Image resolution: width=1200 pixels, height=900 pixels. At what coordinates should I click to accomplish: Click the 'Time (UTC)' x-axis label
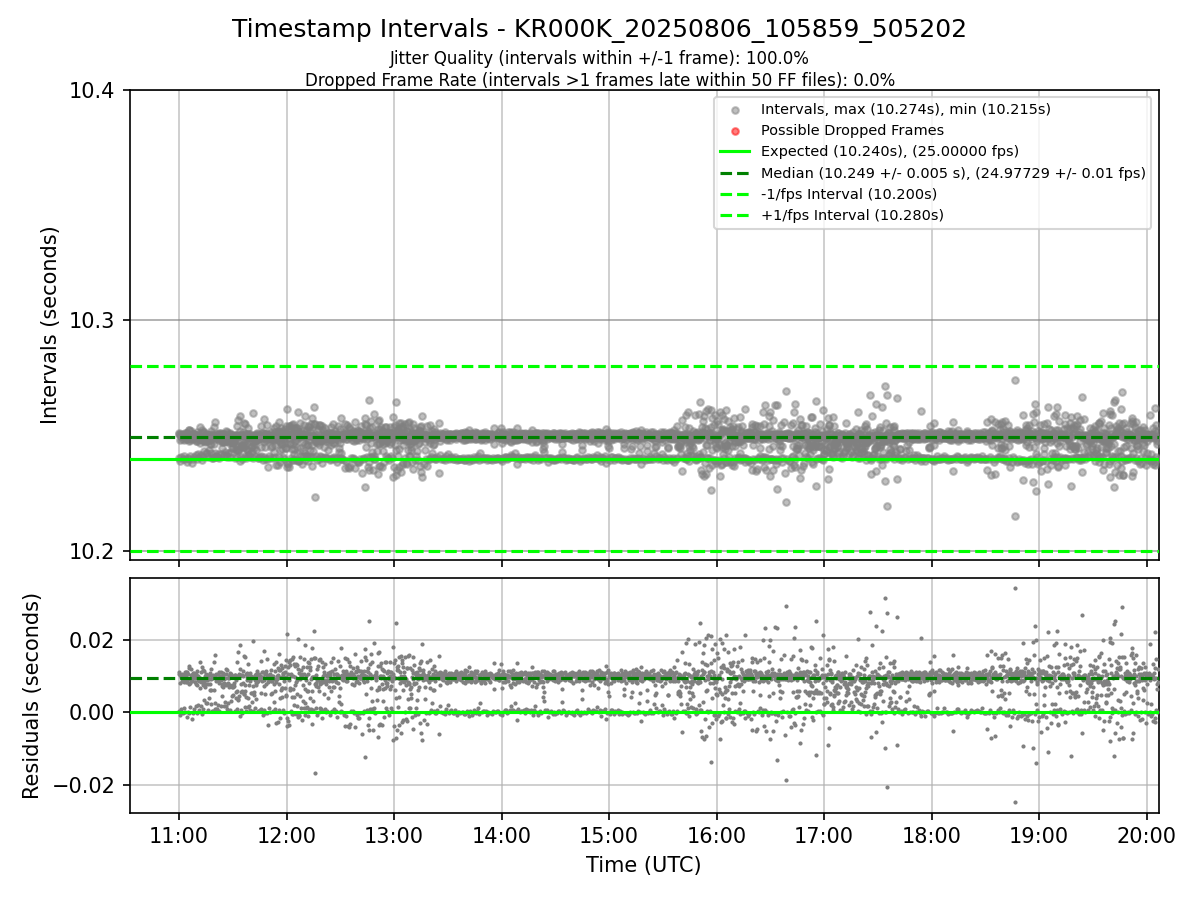click(643, 865)
